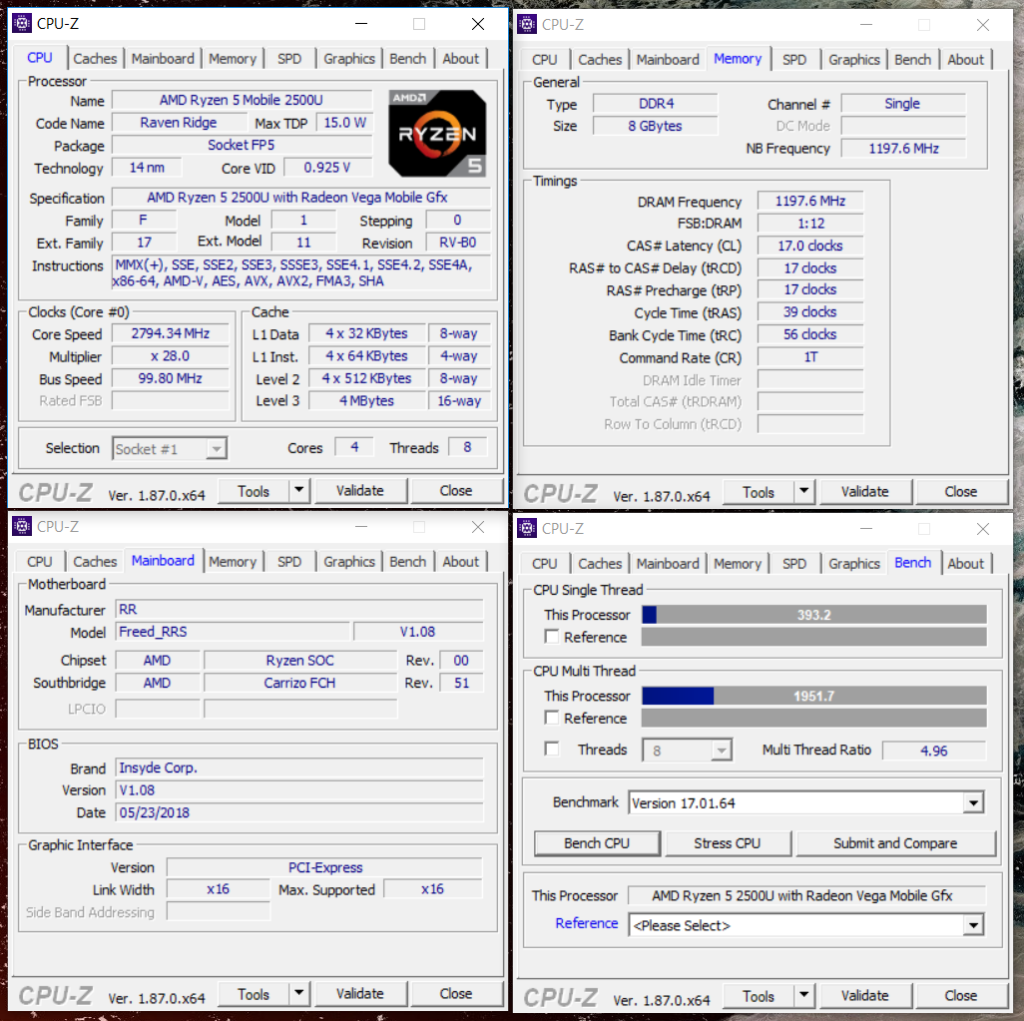Enable Reference checkbox under CPU Single Thread

pyautogui.click(x=551, y=637)
